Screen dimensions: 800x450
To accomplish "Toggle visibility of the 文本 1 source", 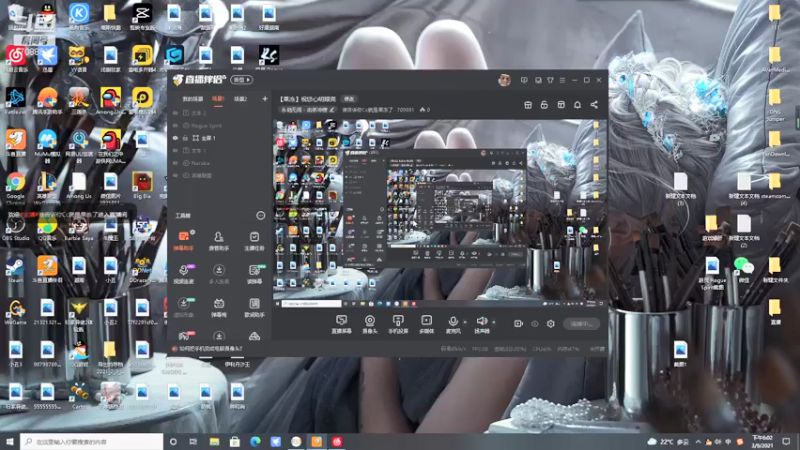I will tap(176, 151).
